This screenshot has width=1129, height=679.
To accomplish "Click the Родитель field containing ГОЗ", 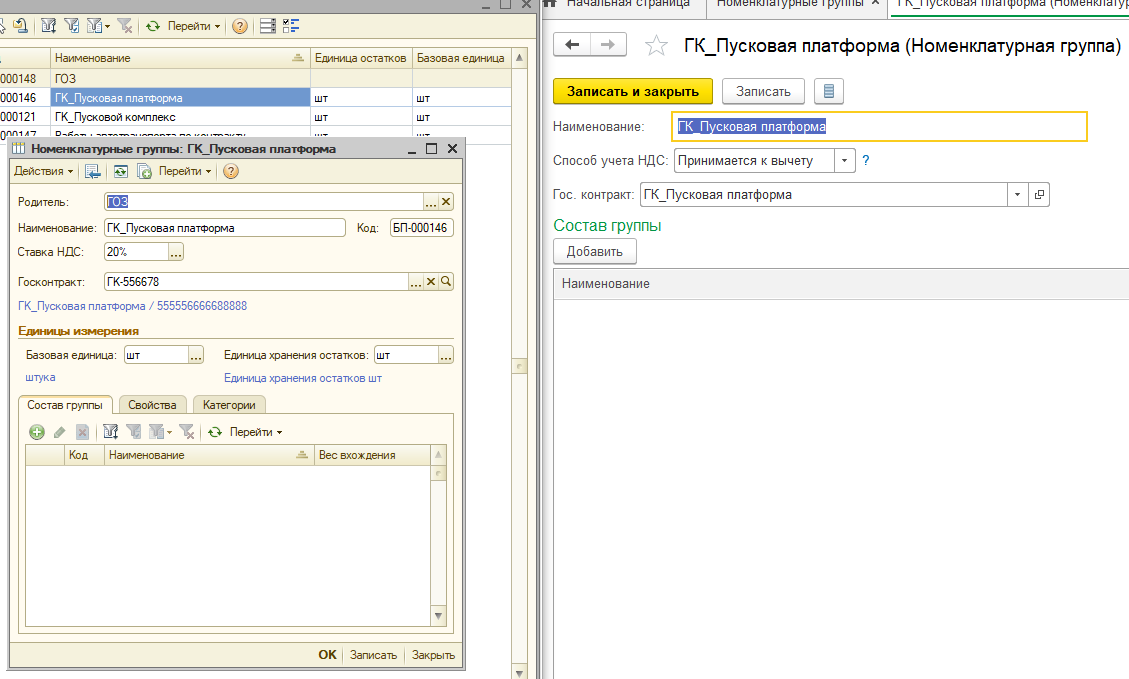I will [x=264, y=202].
